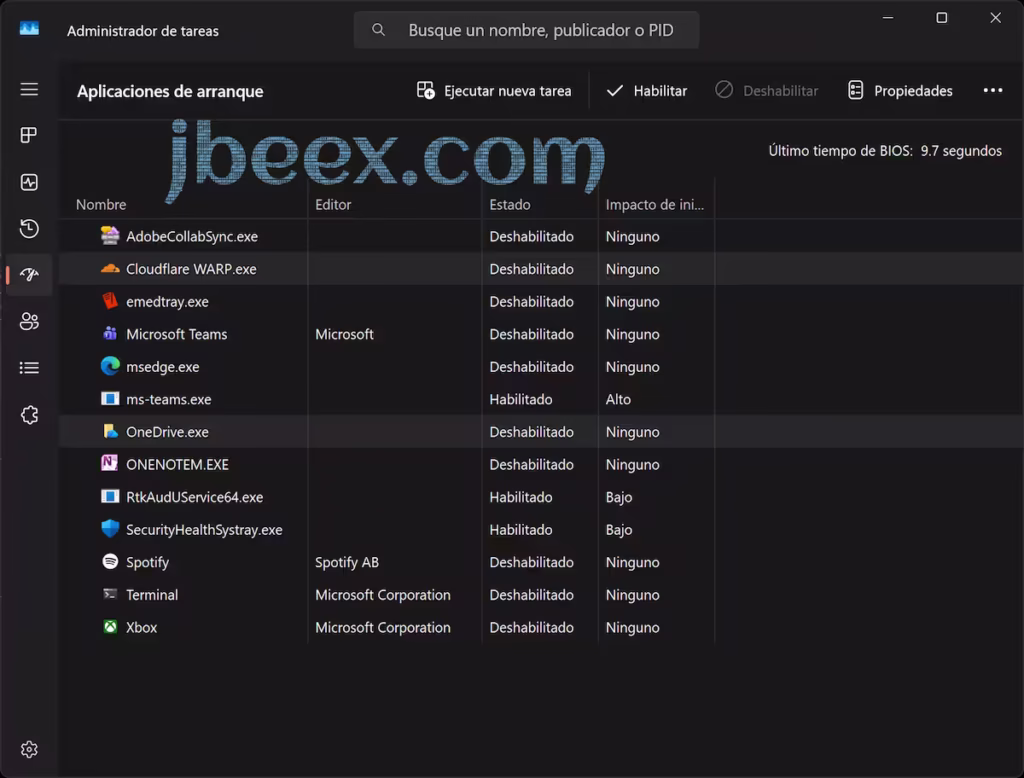Click the Xbox icon
The width and height of the screenshot is (1024, 778).
tap(110, 626)
